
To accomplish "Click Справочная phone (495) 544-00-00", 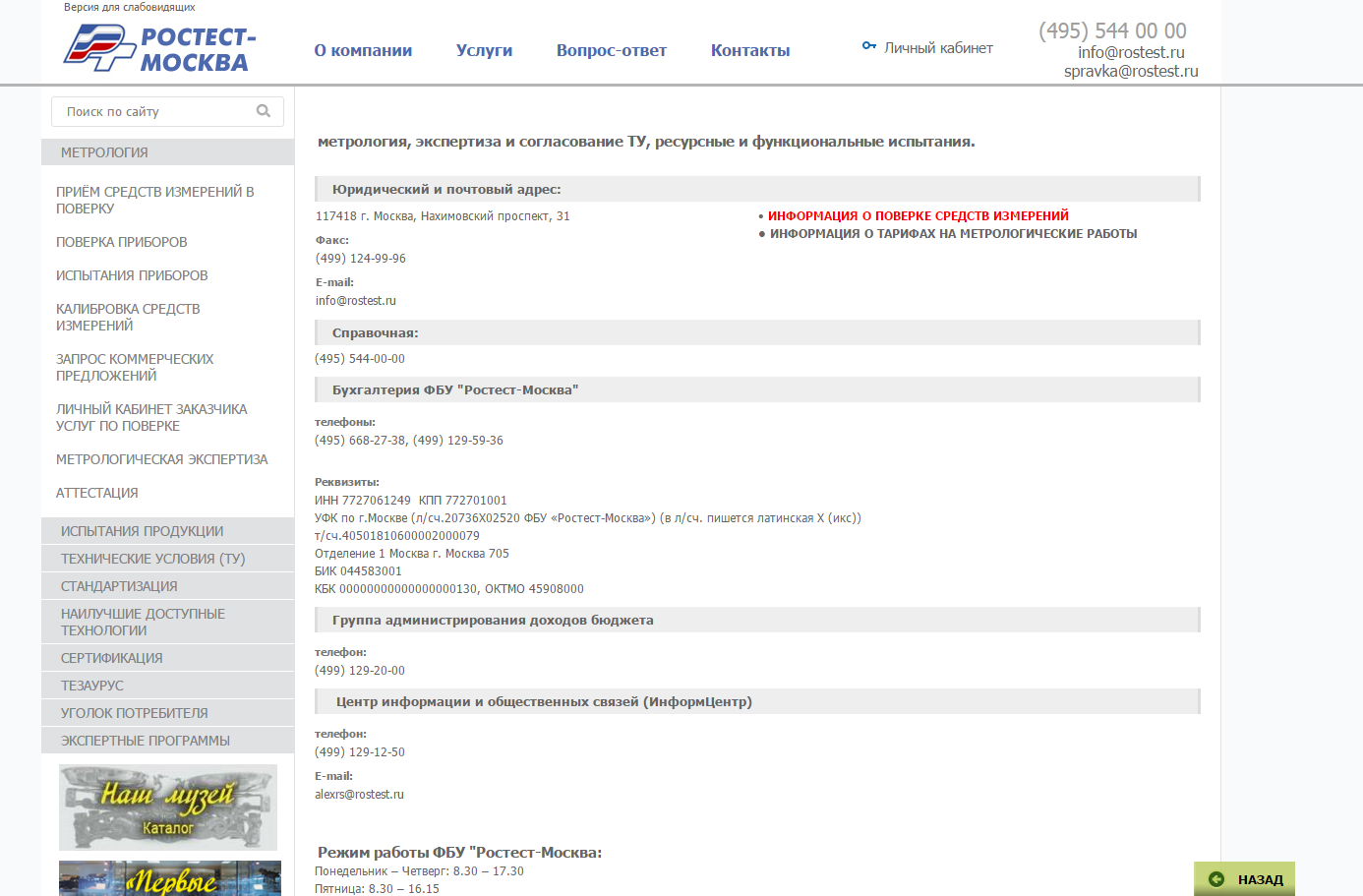I will coord(360,359).
